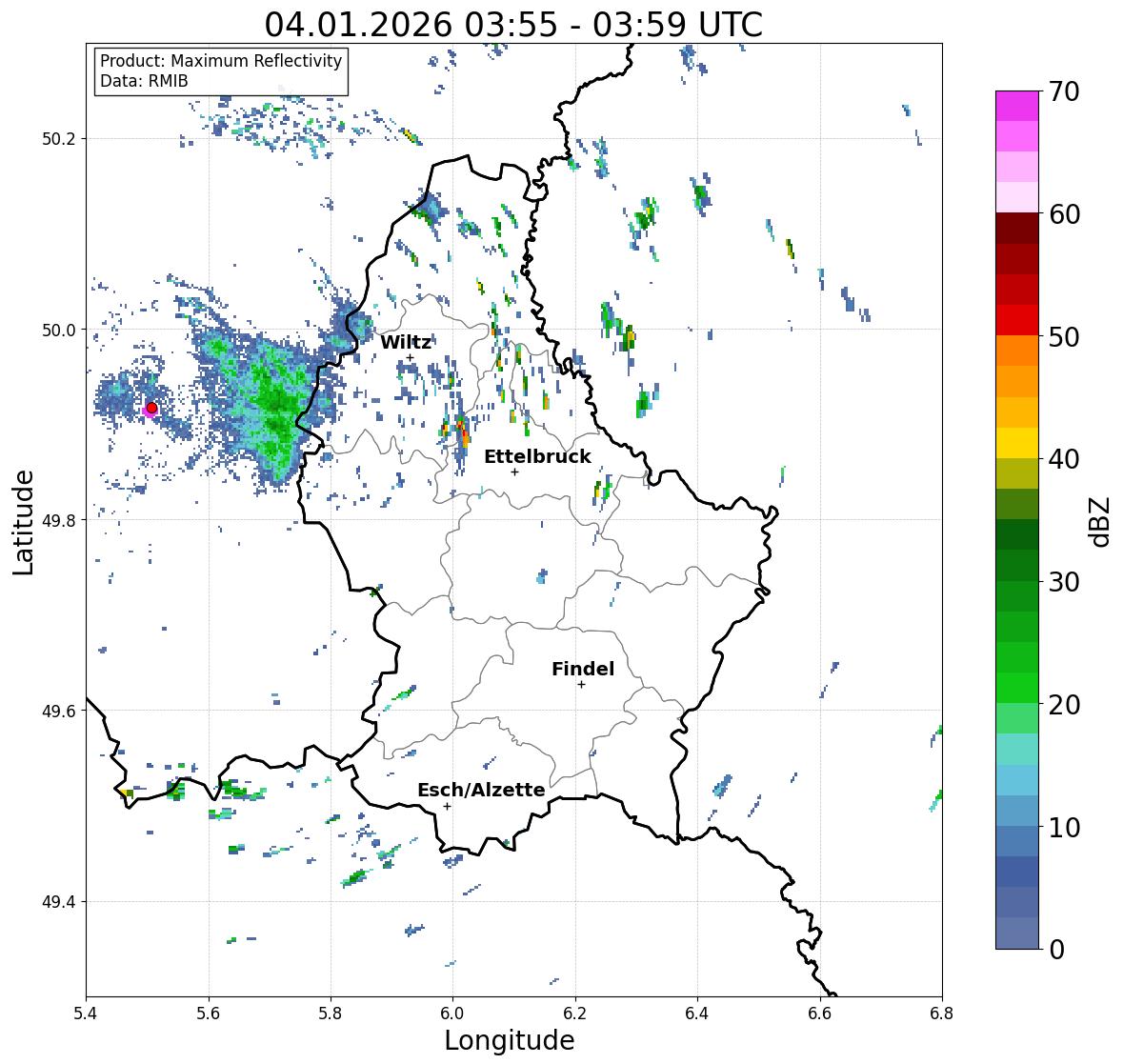Viewport: 1123px width, 1064px height.
Task: Click the Findel station label
Action: click(x=582, y=669)
